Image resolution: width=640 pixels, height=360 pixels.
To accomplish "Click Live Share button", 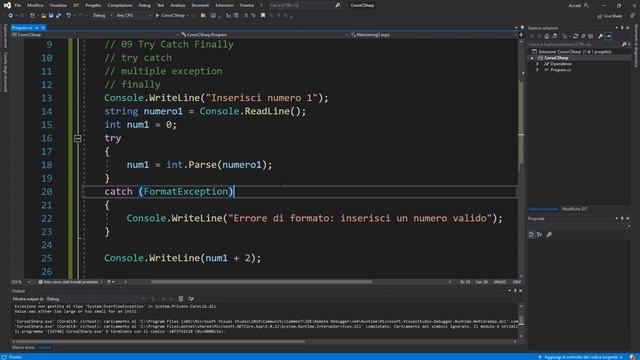I will click(610, 16).
